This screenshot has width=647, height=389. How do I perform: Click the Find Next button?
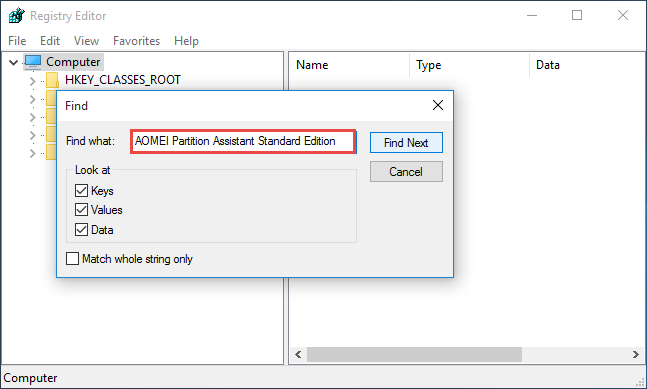coord(406,143)
